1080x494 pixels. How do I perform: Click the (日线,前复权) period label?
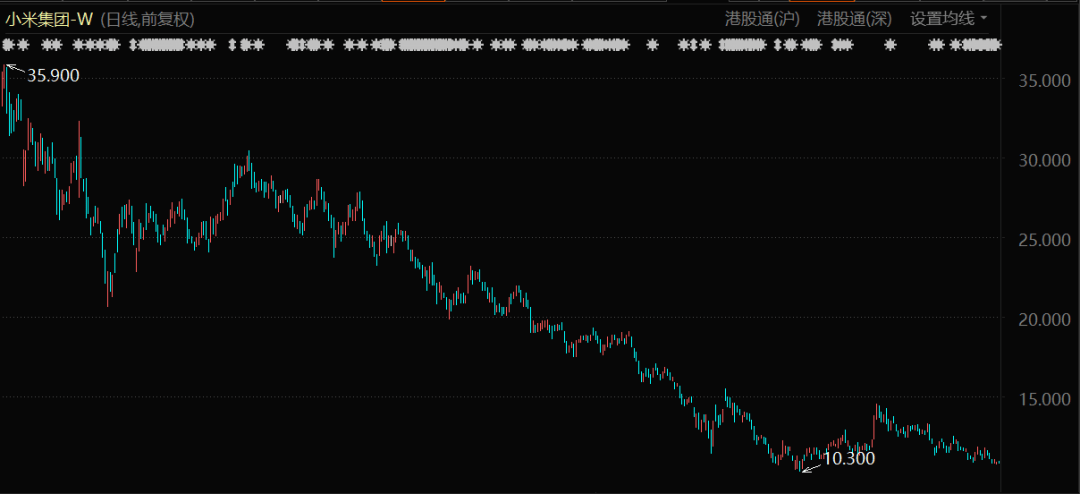148,19
